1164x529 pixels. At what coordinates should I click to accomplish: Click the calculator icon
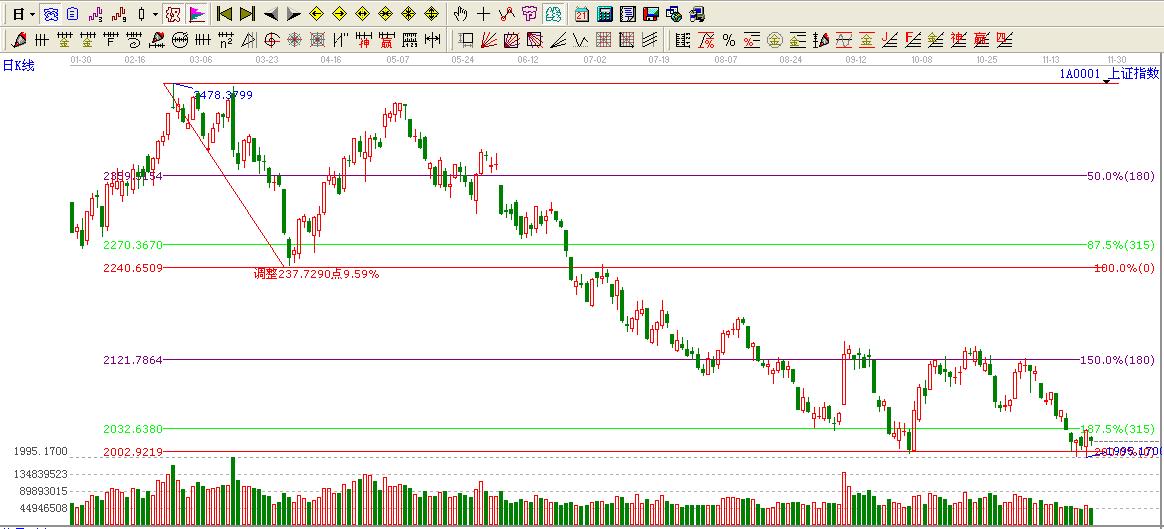click(x=605, y=14)
